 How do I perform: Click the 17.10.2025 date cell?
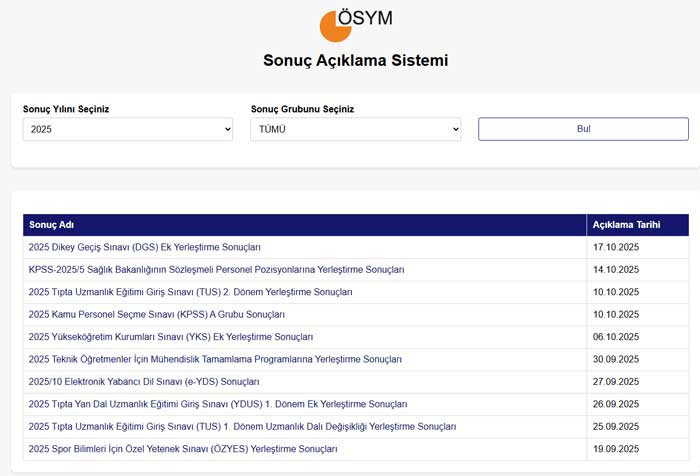[x=615, y=247]
